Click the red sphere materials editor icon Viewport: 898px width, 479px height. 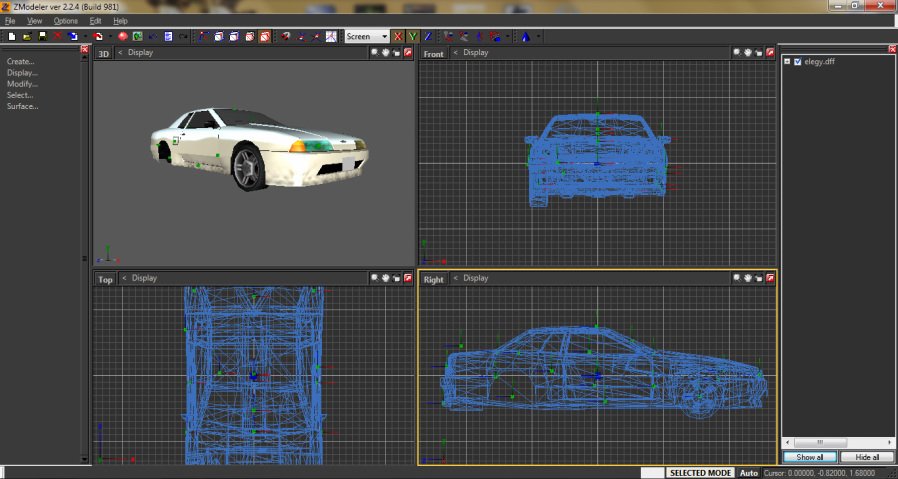tap(123, 37)
